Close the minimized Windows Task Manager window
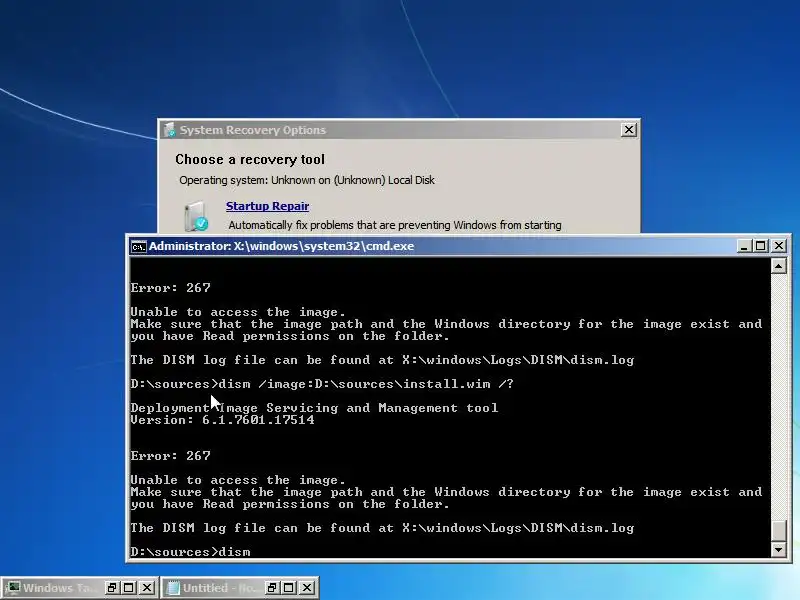The width and height of the screenshot is (800, 600). tap(147, 588)
